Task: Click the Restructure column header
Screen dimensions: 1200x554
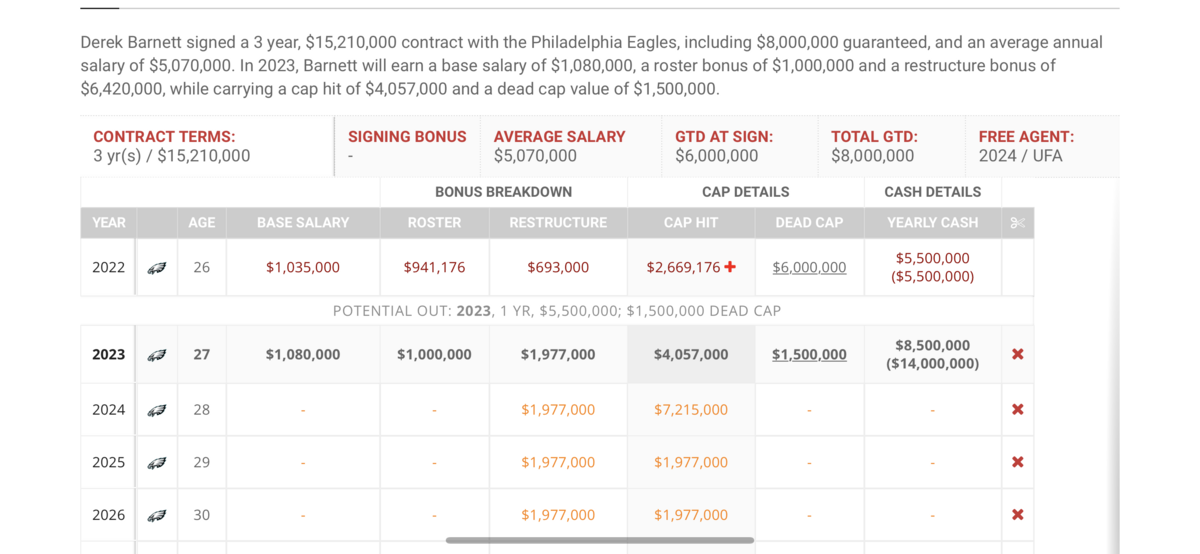Action: pyautogui.click(x=558, y=223)
